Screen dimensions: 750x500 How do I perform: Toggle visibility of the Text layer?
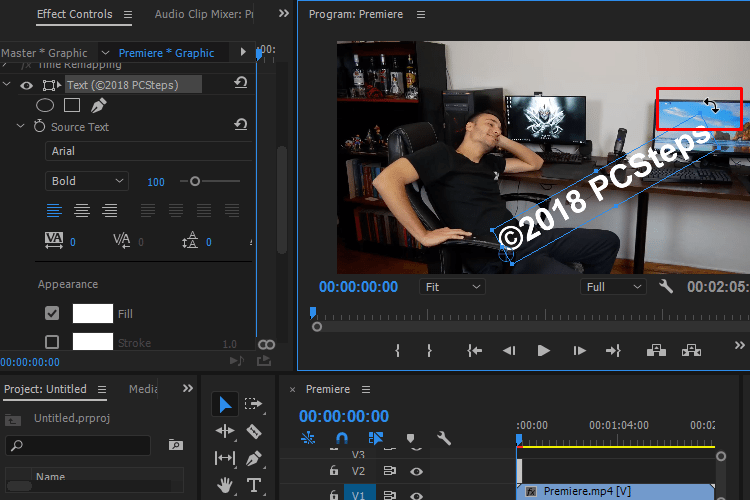(26, 86)
